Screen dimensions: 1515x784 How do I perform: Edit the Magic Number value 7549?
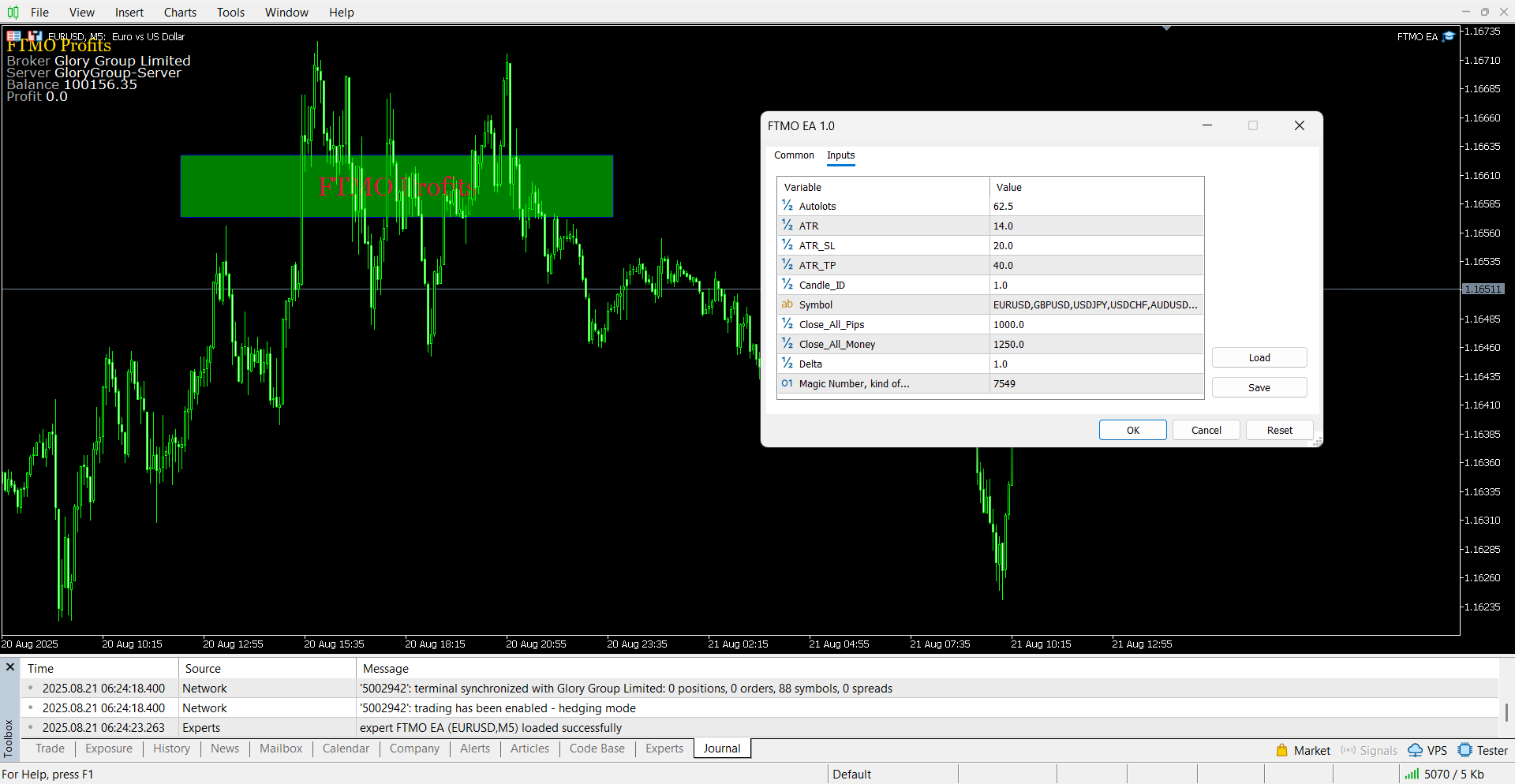[x=1097, y=383]
